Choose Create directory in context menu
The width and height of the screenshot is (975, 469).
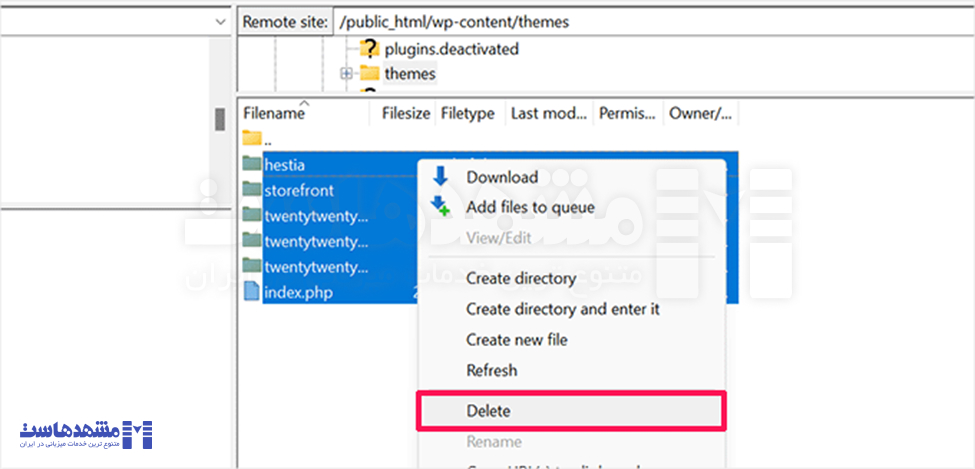click(520, 278)
